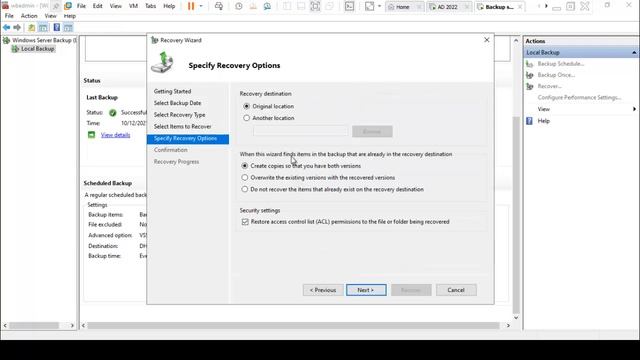Click the stretch guest display icon
This screenshot has width=640, height=360.
[369, 6]
